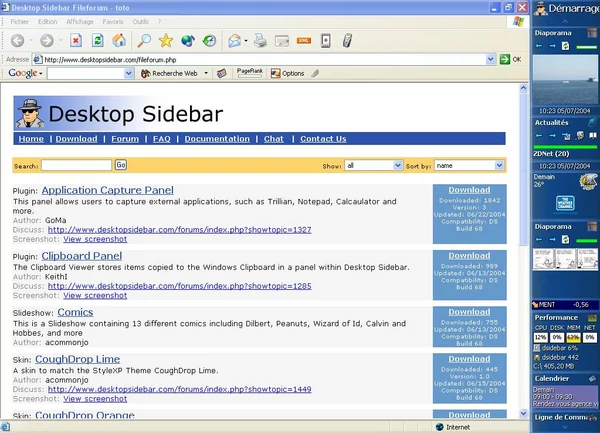Click the progress bar in top Diaporama panel
Screen dimensions: 600x433
pos(587,47)
